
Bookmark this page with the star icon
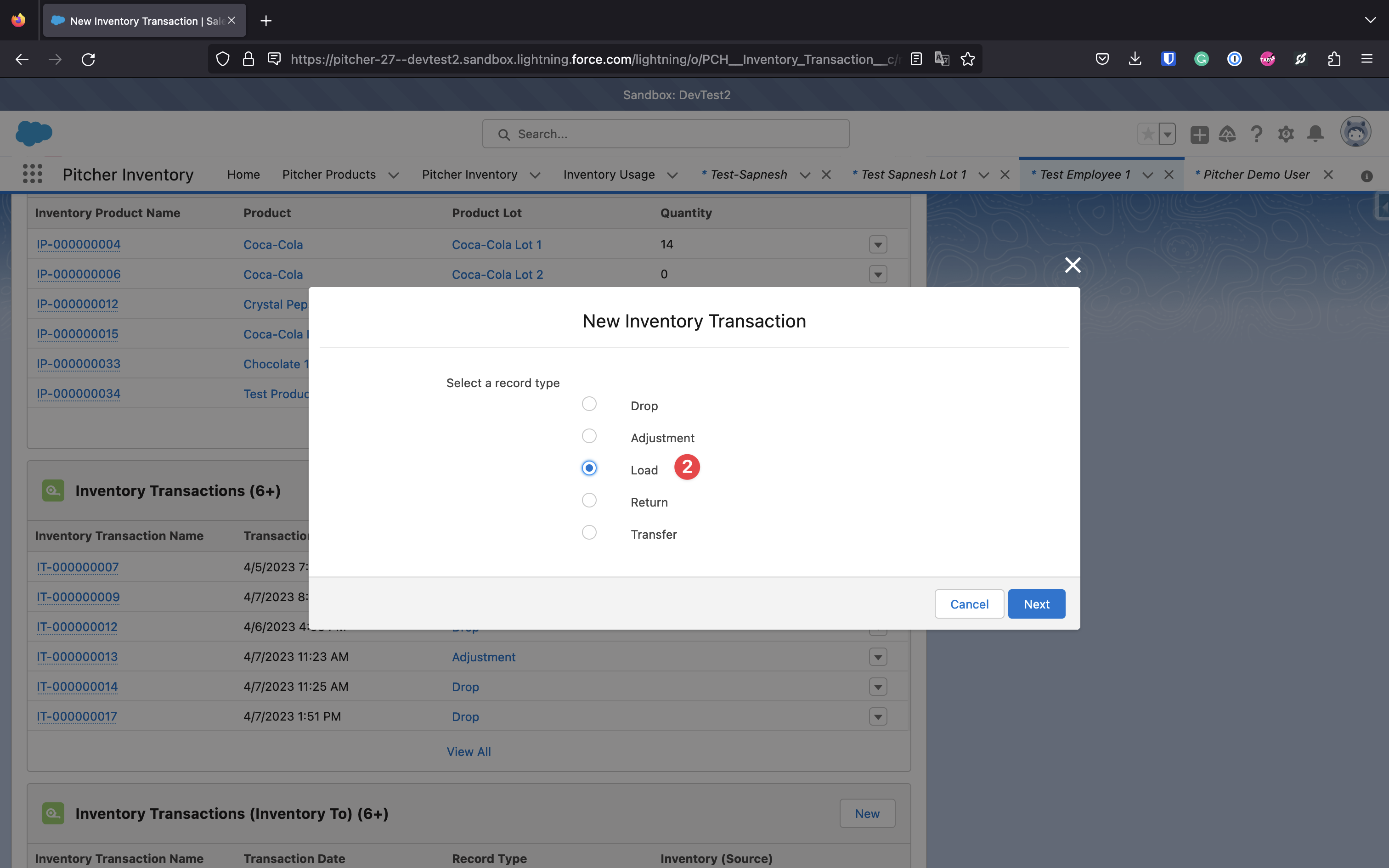(x=968, y=59)
